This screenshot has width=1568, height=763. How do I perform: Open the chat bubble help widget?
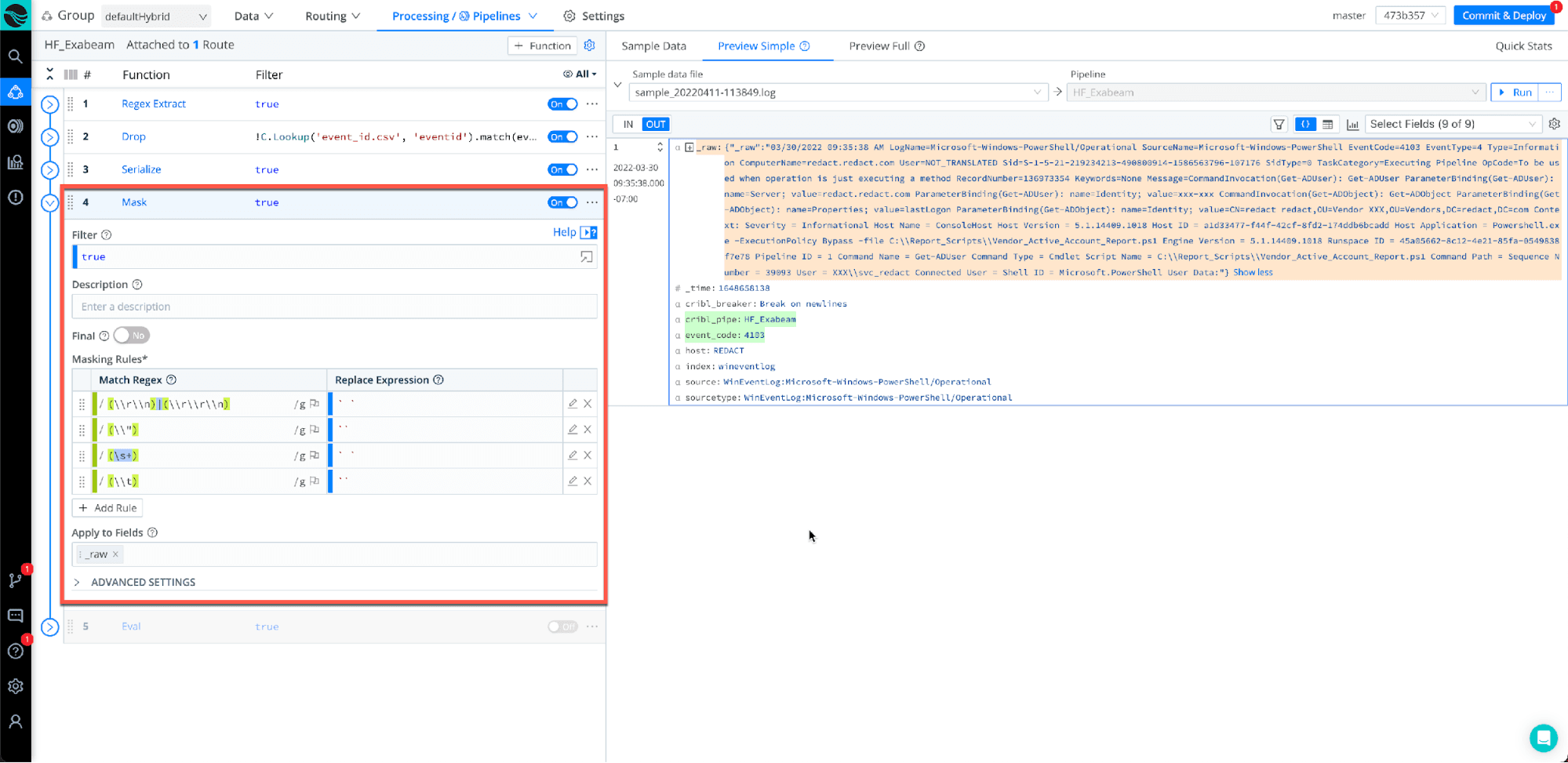click(x=1542, y=737)
